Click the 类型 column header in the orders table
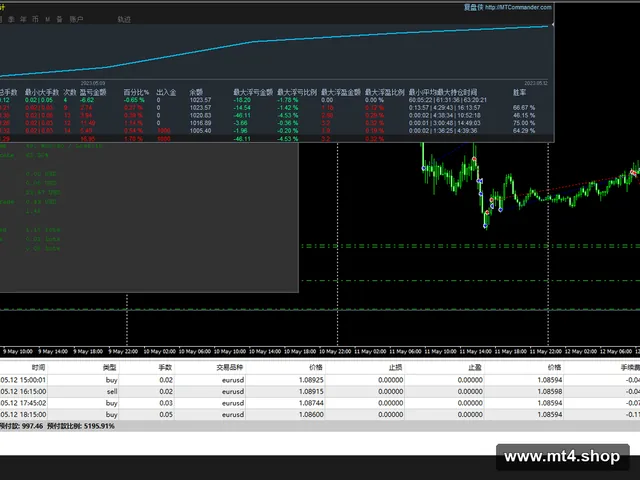The height and width of the screenshot is (480, 640). [110, 367]
